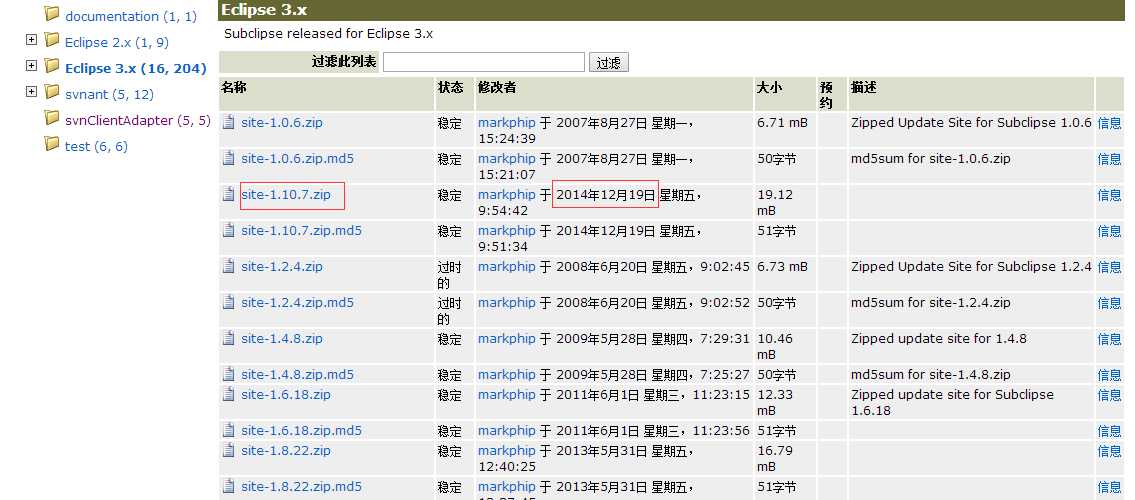Click the file icon beside site-1.4.8.zip.md5
The image size is (1135, 500).
tap(229, 375)
